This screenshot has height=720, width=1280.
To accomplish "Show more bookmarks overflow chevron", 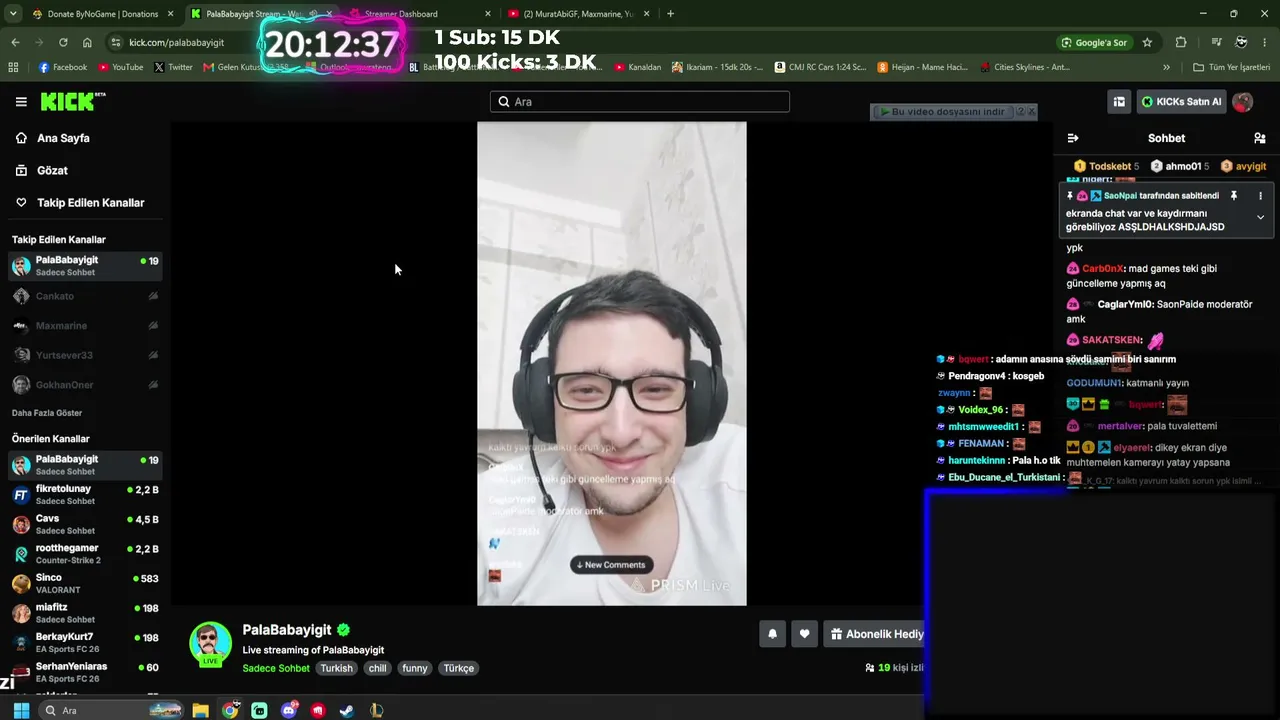I will tap(1166, 67).
